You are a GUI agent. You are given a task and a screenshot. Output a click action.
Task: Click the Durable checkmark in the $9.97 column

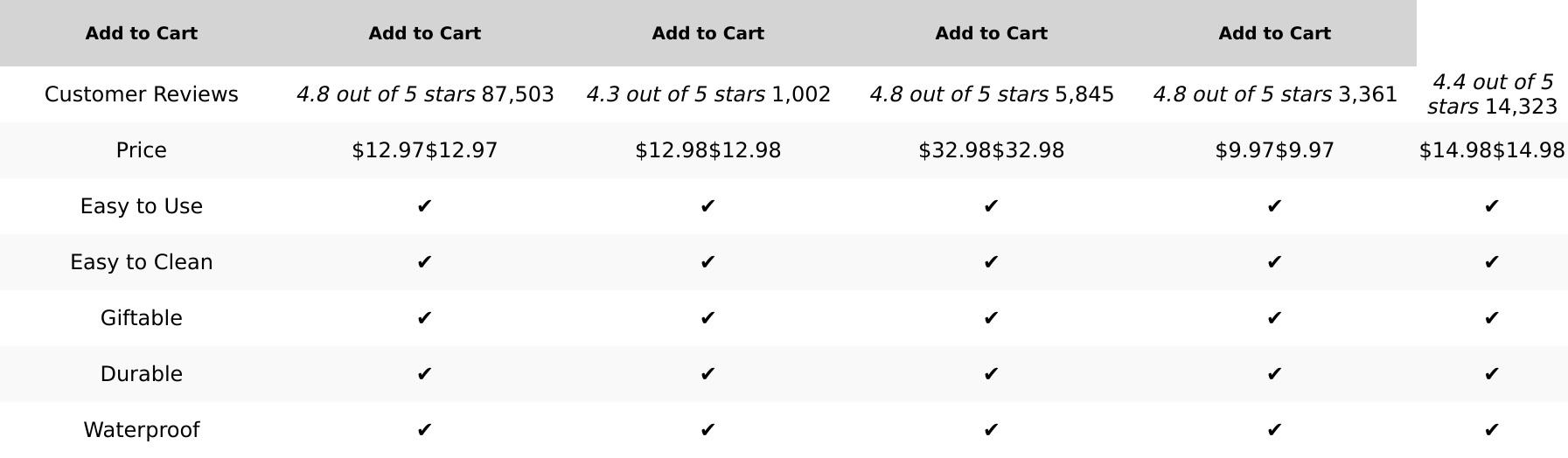tap(1274, 374)
